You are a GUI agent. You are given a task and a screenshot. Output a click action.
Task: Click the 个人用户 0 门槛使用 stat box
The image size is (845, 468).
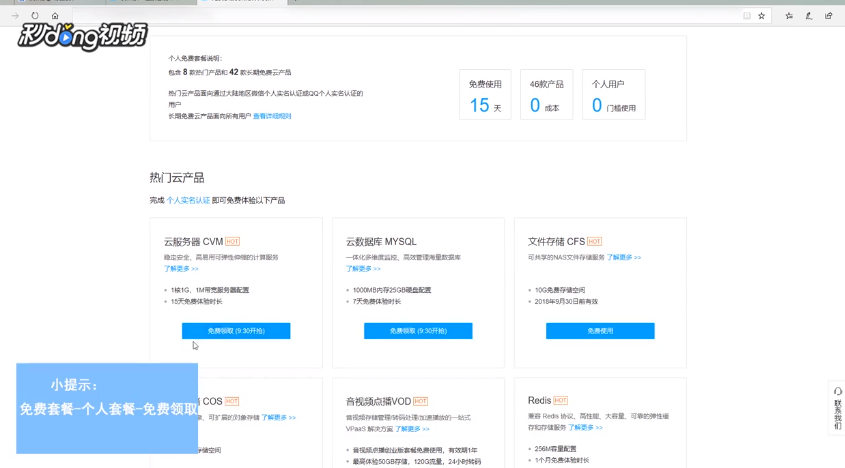pos(614,94)
